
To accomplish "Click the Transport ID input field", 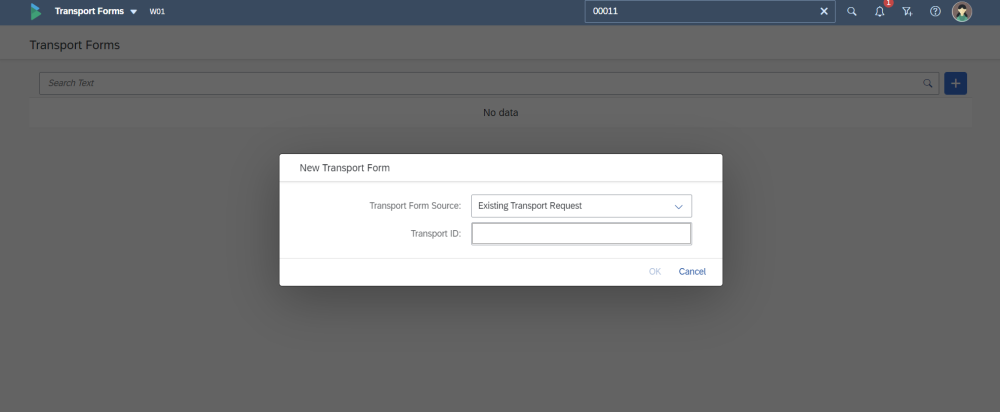I will coord(581,234).
